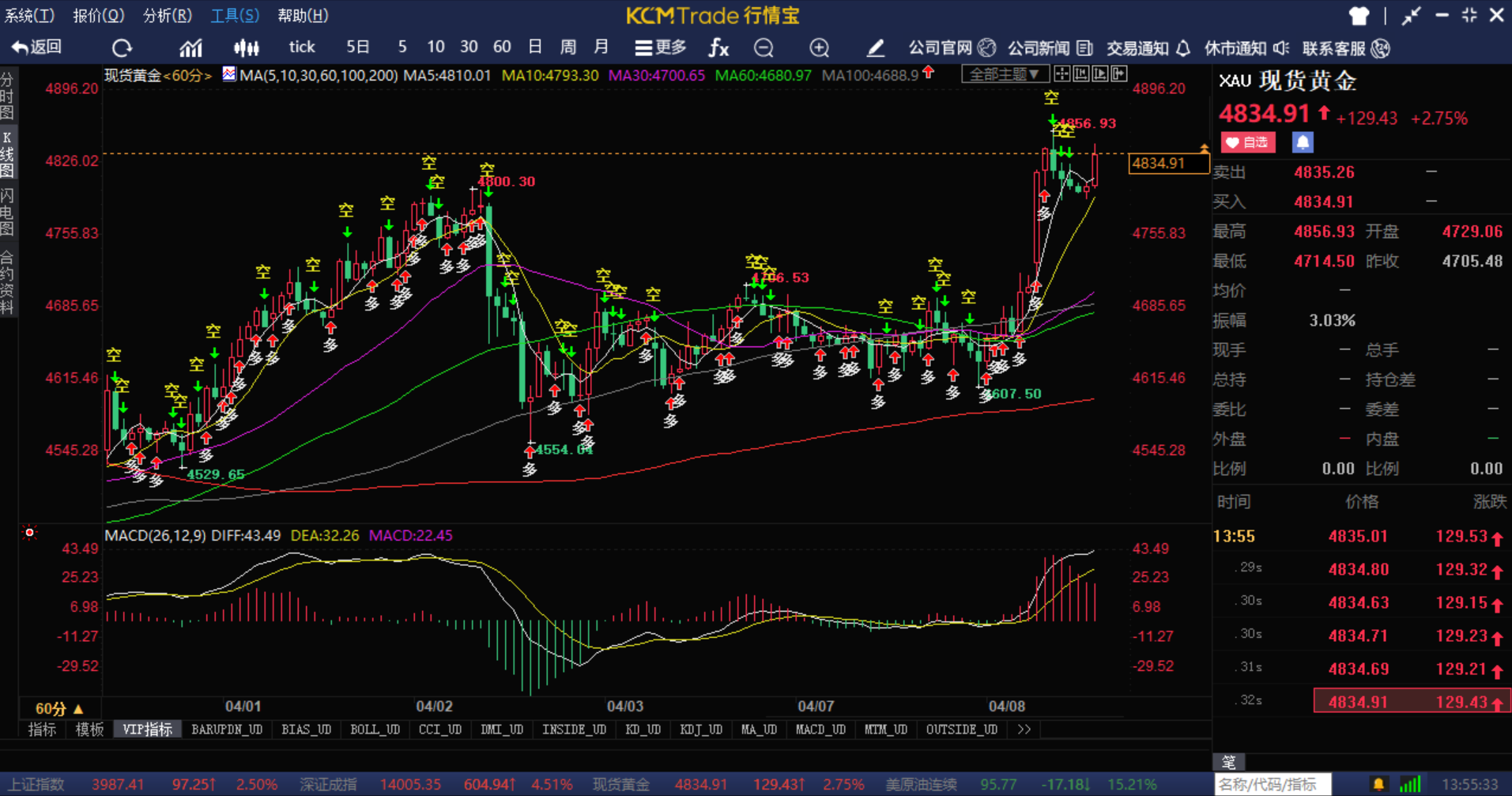
Task: Select the CCI_UD indicator
Action: (x=440, y=730)
